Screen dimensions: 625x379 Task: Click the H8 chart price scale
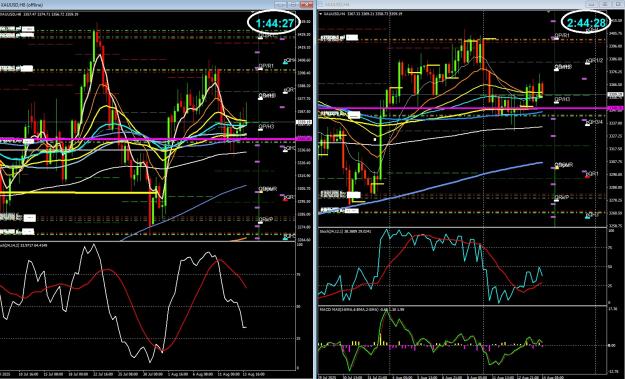point(305,126)
